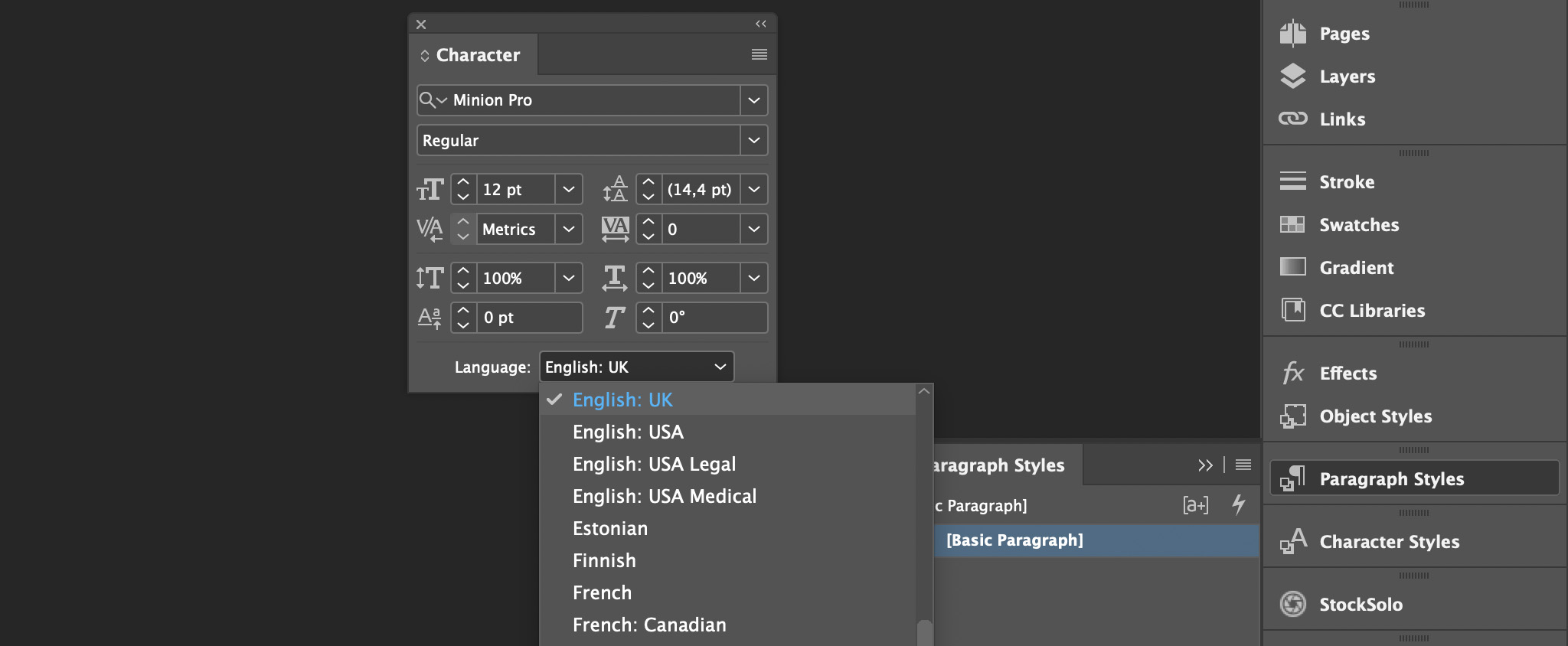Expand the Regular font style dropdown
Image resolution: width=1568 pixels, height=646 pixels.
753,141
